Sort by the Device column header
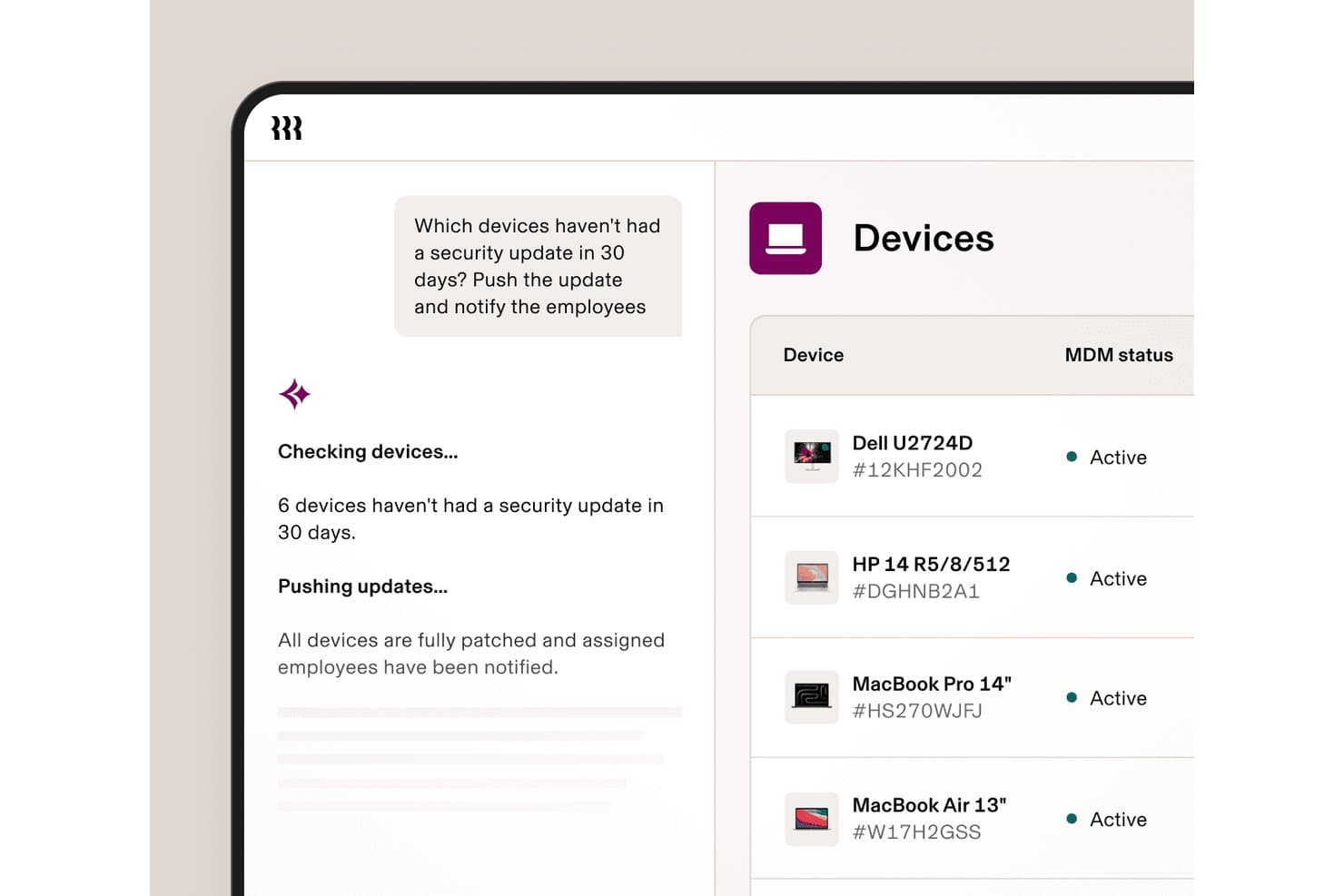Viewport: 1344px width, 896px height. pos(814,355)
